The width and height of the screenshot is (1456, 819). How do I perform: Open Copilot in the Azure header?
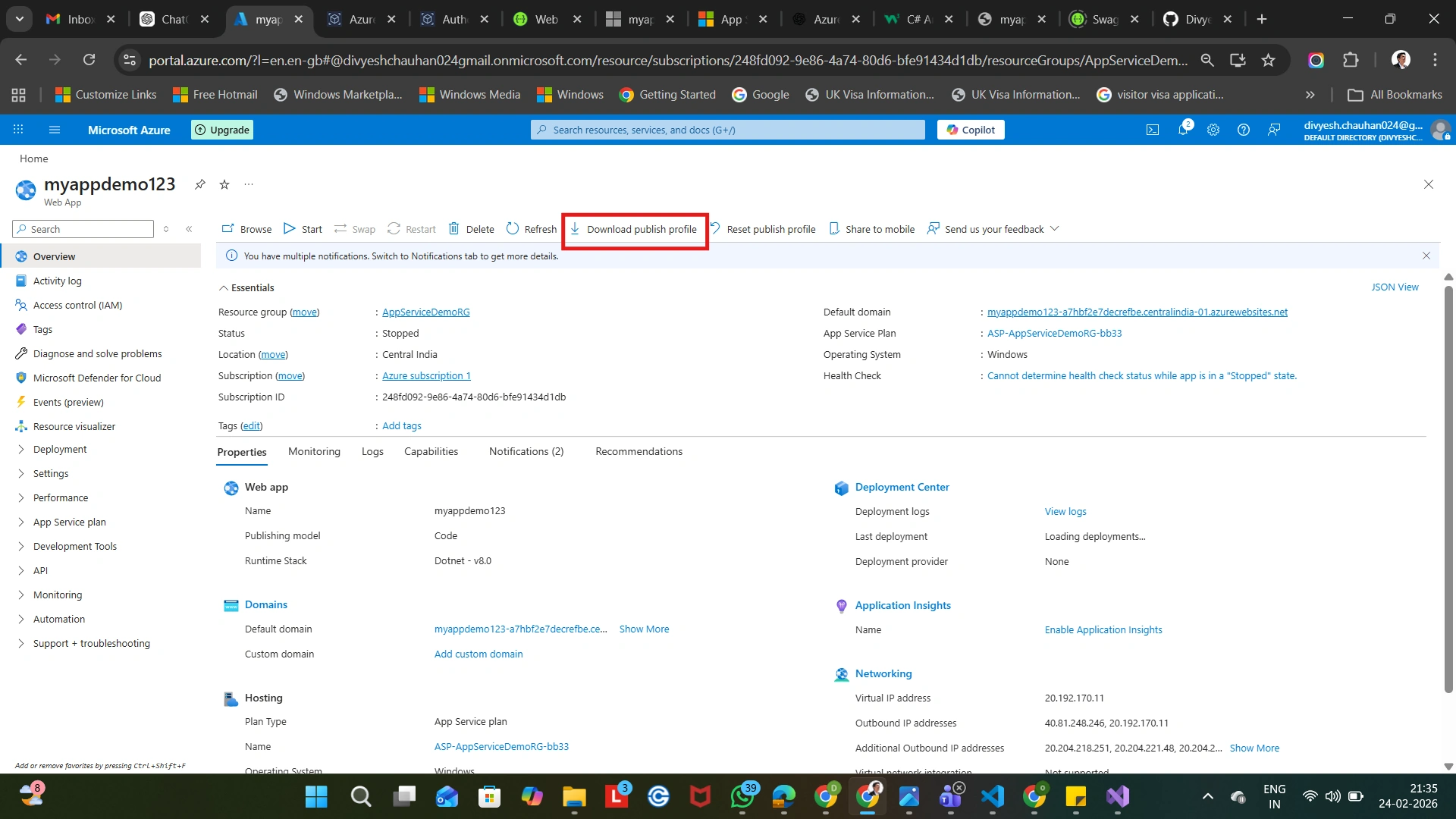[971, 130]
